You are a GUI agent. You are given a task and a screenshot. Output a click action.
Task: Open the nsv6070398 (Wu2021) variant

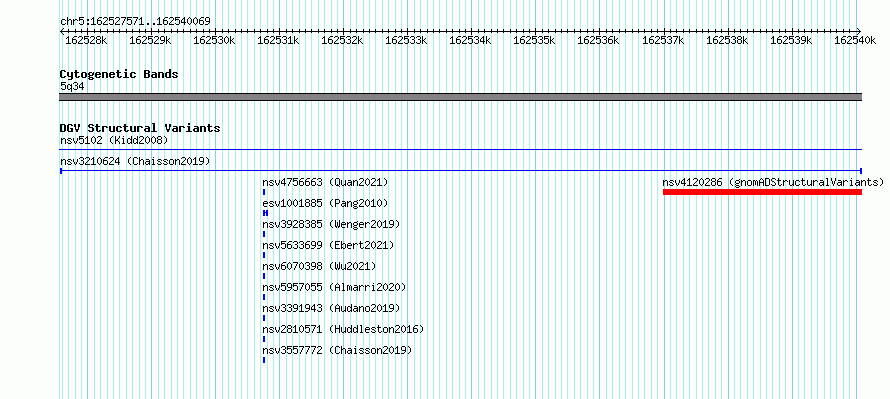click(x=319, y=266)
